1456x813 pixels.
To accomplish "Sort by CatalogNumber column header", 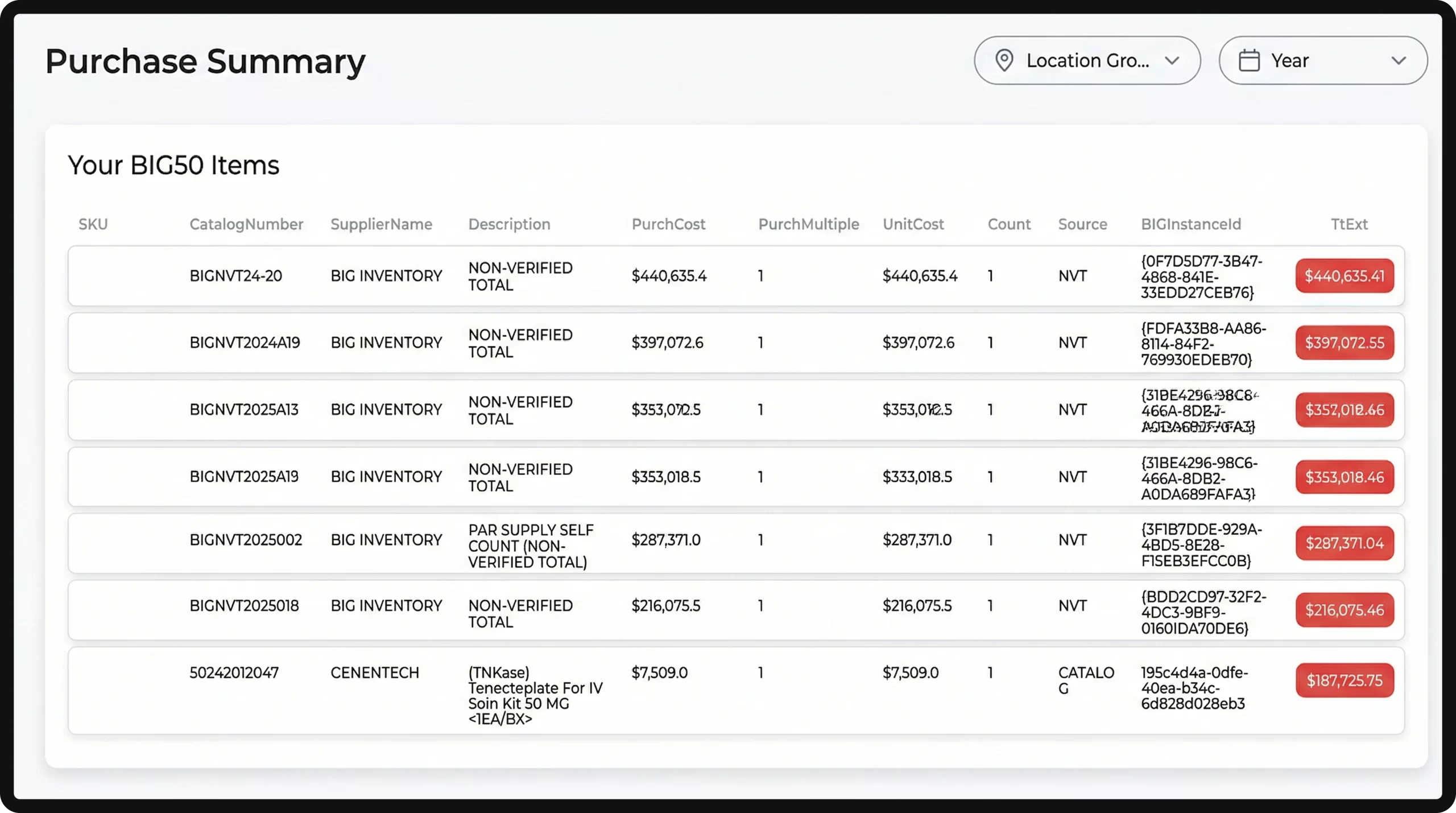I will [x=246, y=224].
